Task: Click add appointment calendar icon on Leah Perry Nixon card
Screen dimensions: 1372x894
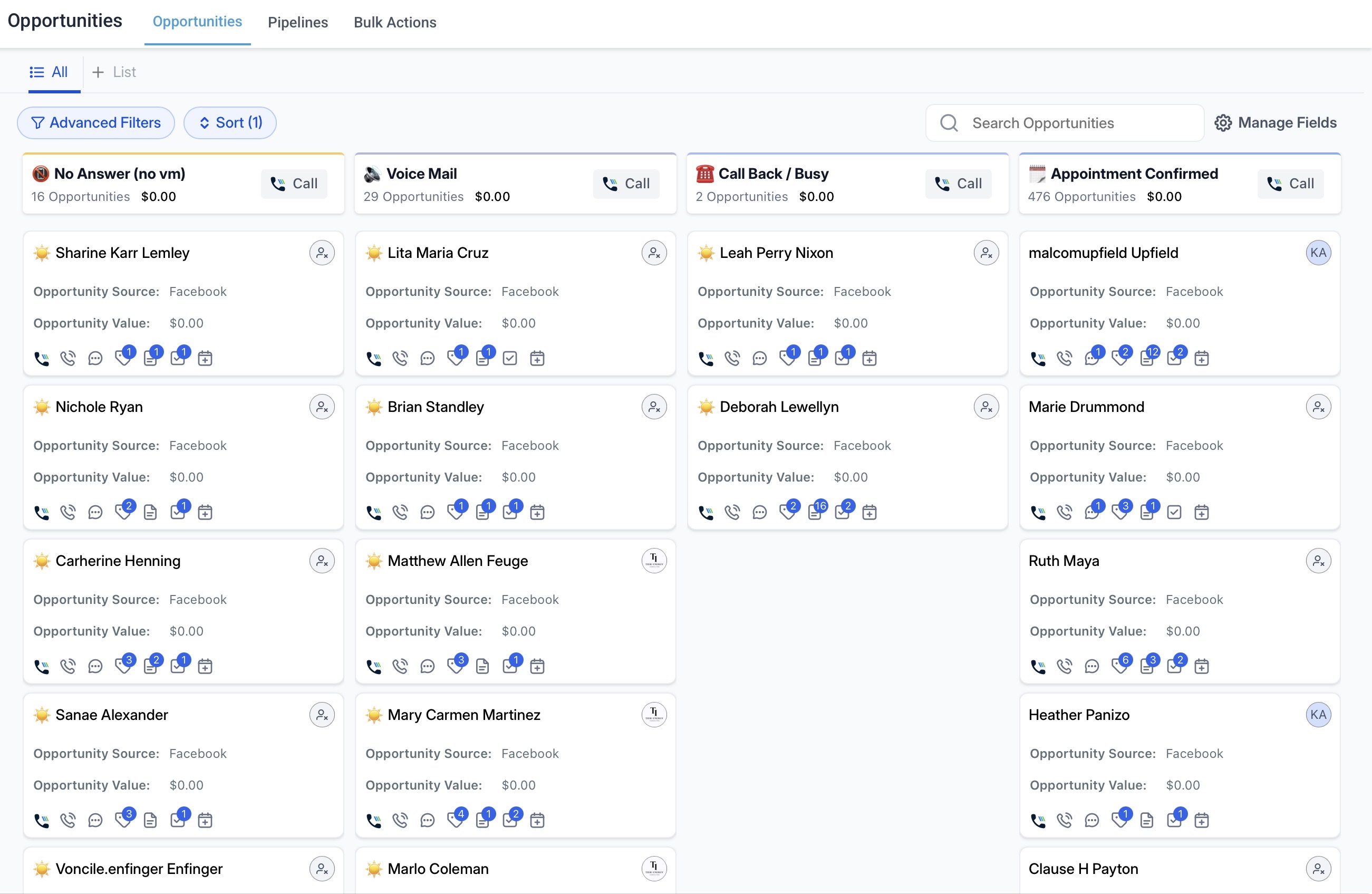Action: 869,358
